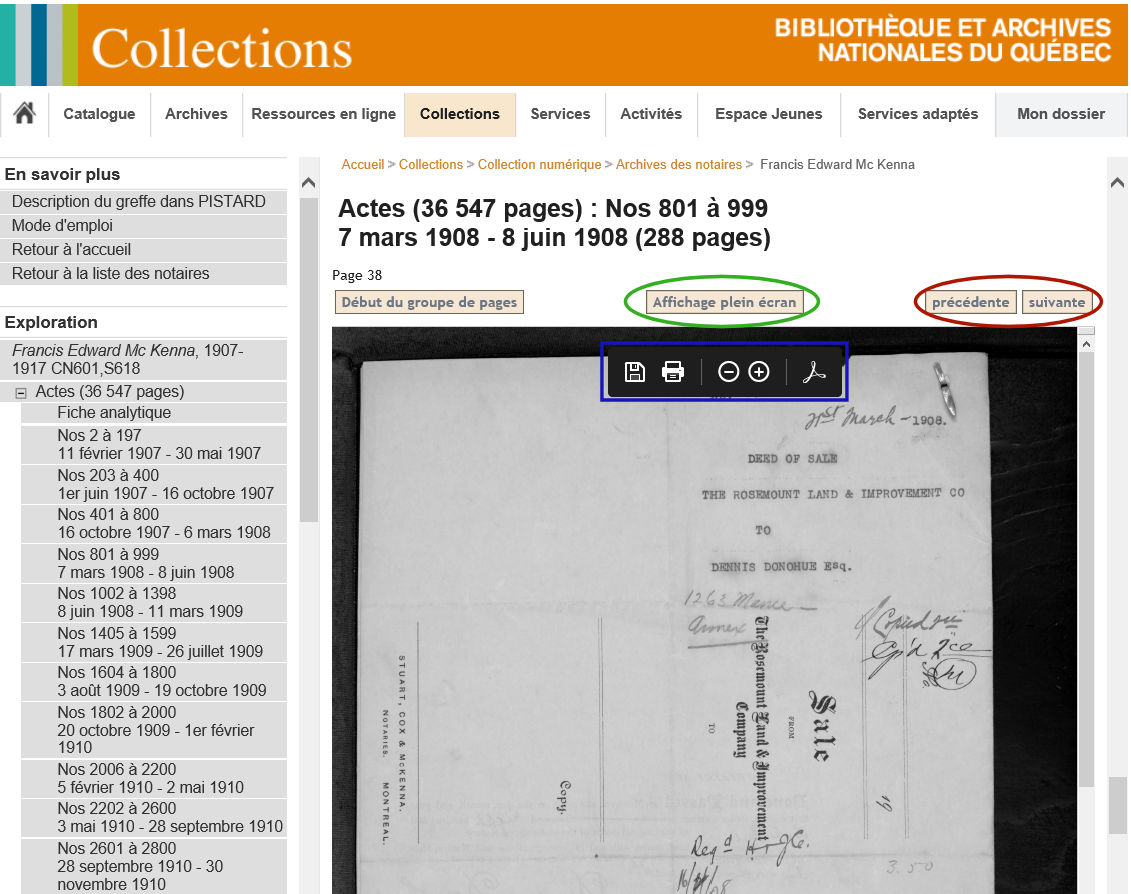
Task: Go to the suivante page
Action: (x=1056, y=302)
